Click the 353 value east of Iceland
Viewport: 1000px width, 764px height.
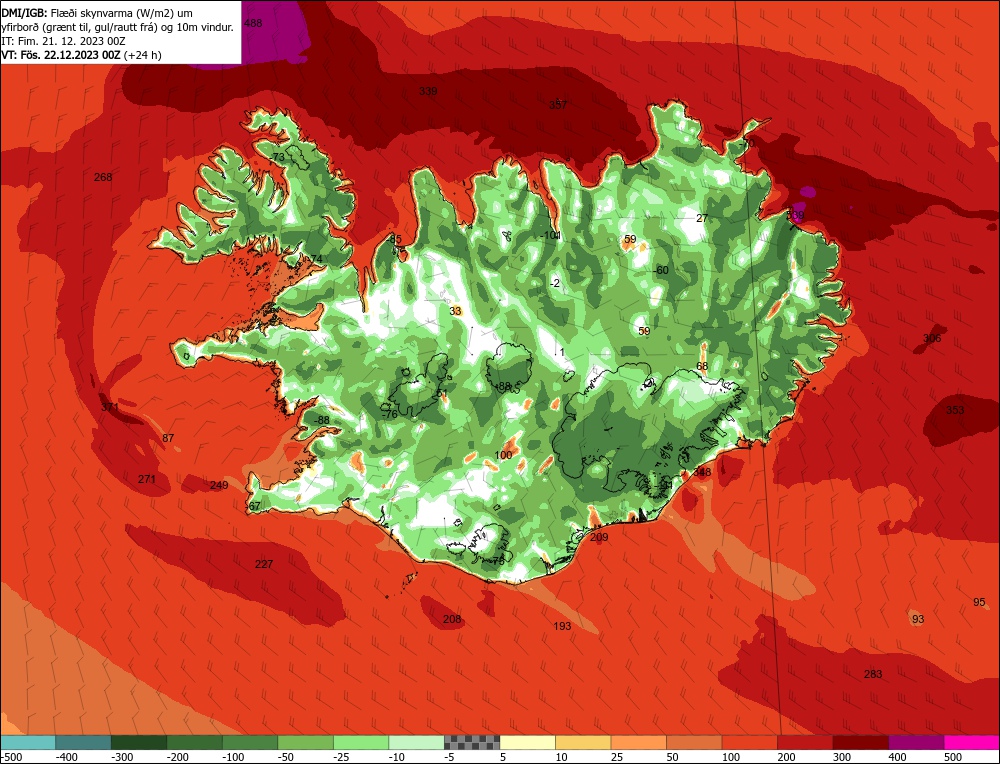pos(955,410)
